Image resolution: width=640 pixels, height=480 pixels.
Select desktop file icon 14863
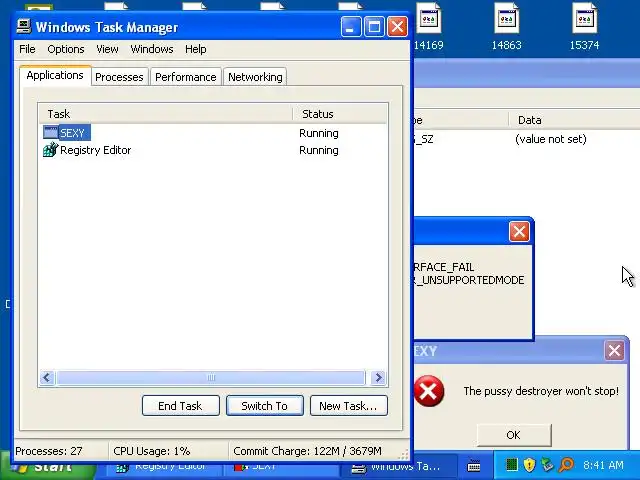pyautogui.click(x=507, y=27)
